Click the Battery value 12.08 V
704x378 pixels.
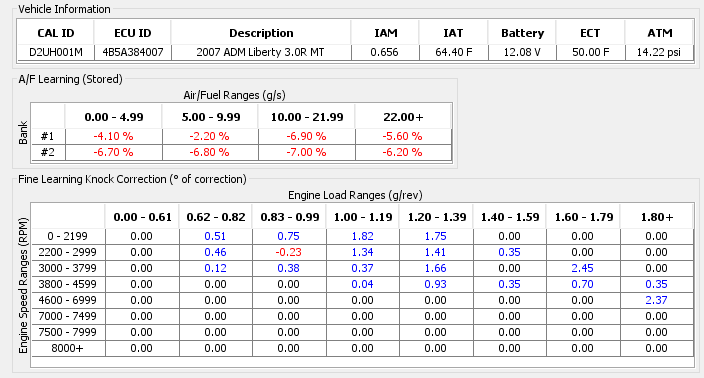tap(522, 52)
